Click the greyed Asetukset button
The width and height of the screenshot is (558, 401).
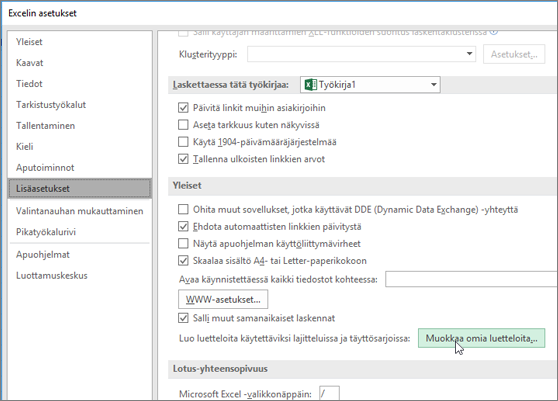[514, 54]
